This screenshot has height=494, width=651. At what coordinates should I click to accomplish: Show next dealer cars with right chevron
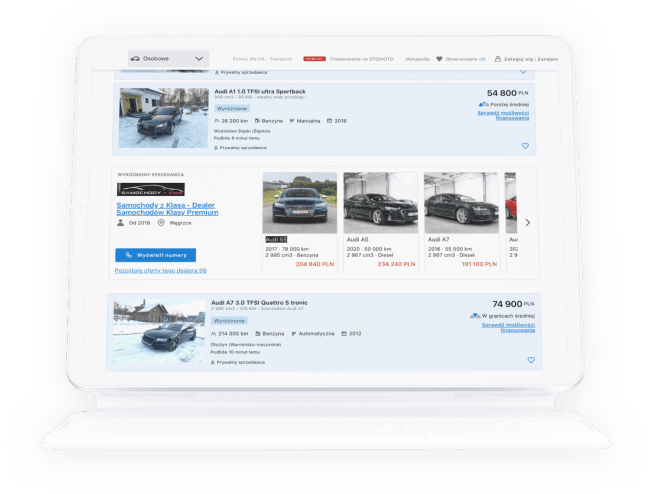[x=528, y=223]
